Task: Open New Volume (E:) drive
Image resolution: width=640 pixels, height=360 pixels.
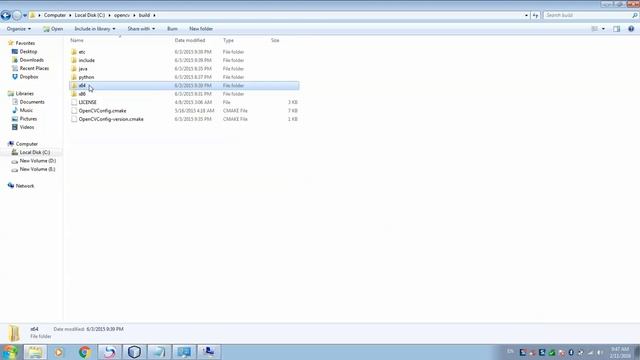Action: pos(37,169)
